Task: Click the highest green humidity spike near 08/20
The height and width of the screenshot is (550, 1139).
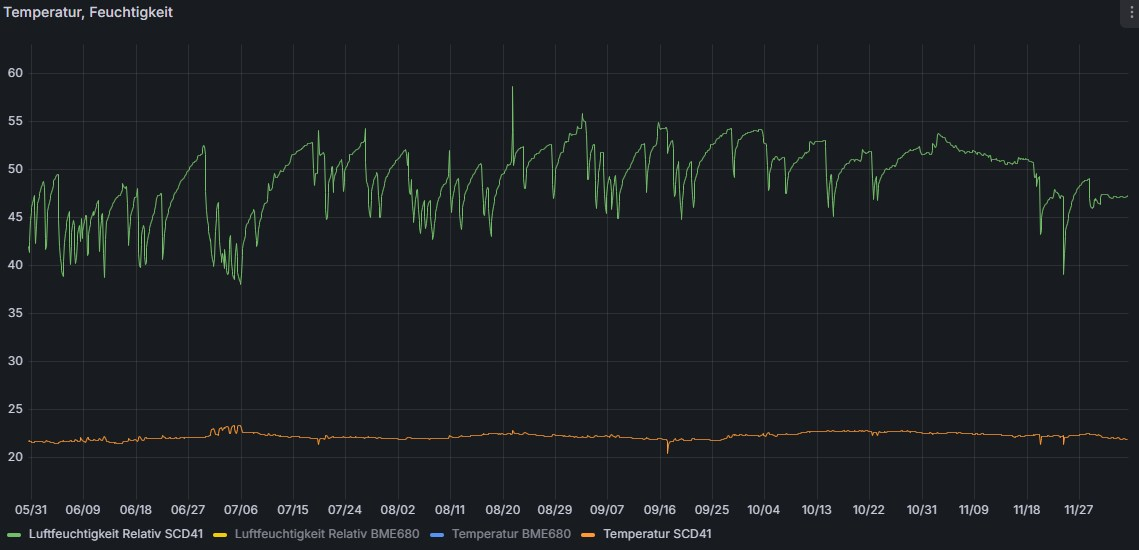Action: (512, 88)
